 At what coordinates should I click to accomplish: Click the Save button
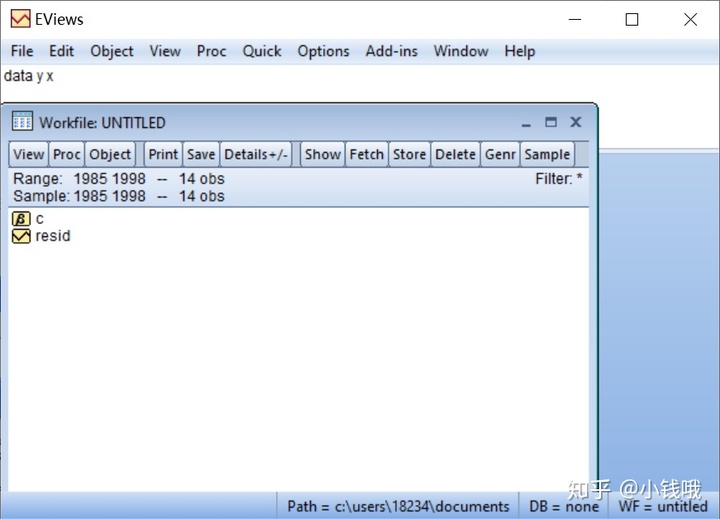pyautogui.click(x=201, y=154)
